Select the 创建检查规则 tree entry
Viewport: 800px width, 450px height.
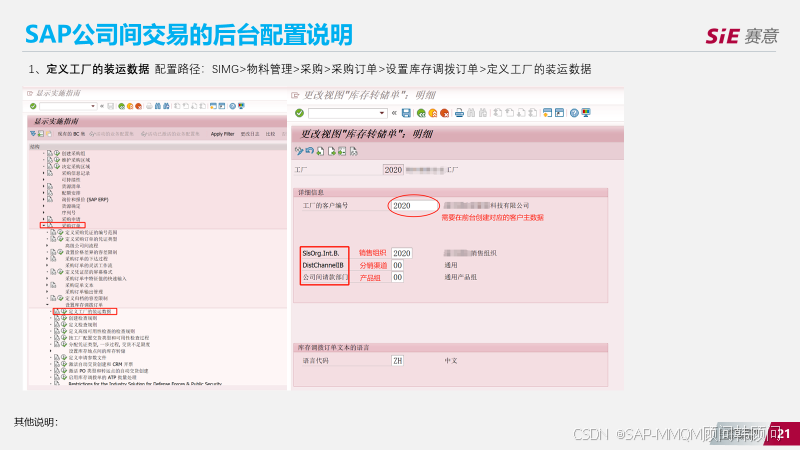[83, 318]
